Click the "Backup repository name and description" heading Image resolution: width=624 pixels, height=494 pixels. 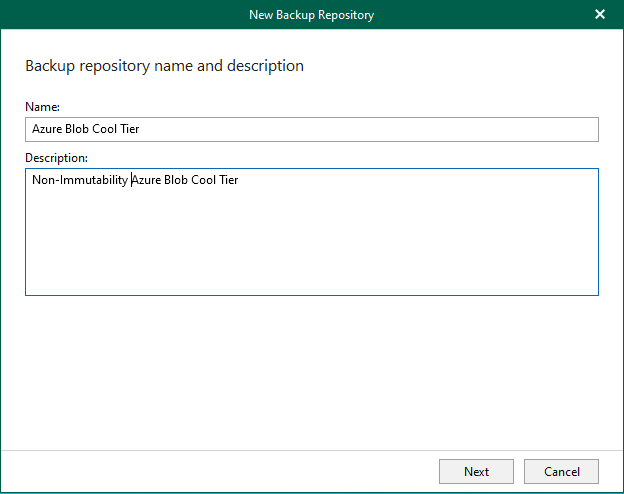point(164,66)
